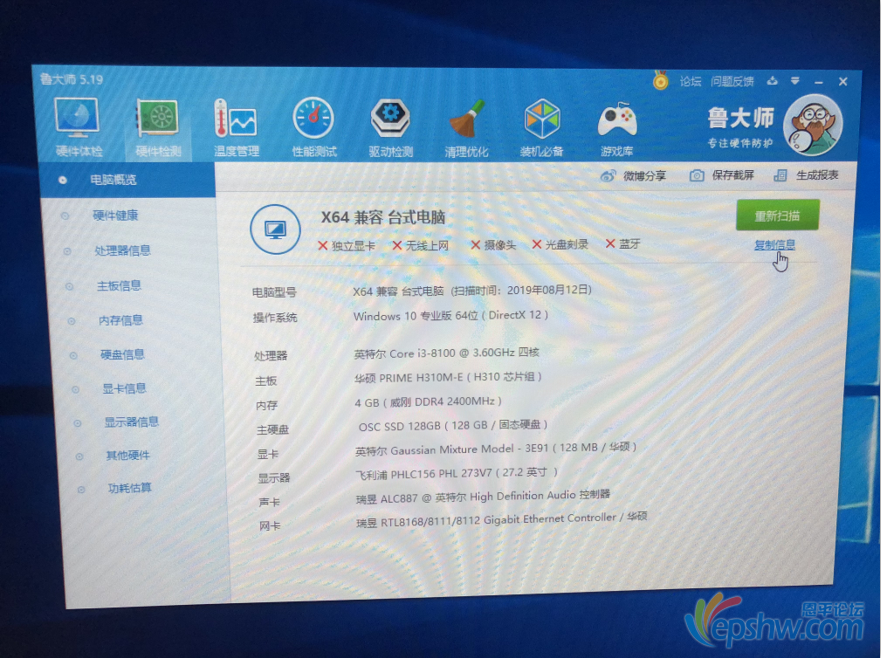Click the 摄像头 status item

pyautogui.click(x=493, y=244)
